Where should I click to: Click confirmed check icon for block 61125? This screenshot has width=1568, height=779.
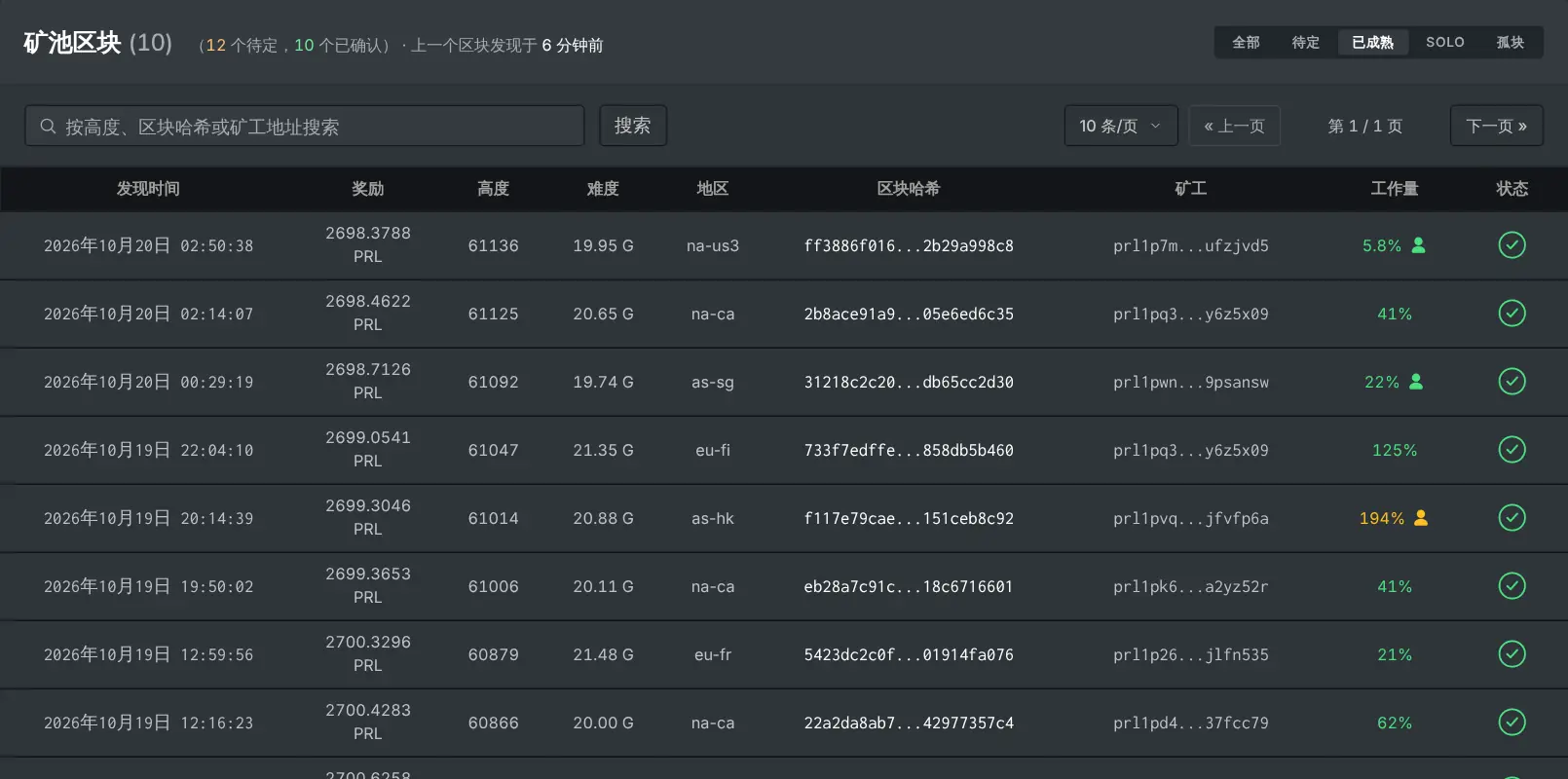[x=1512, y=314]
